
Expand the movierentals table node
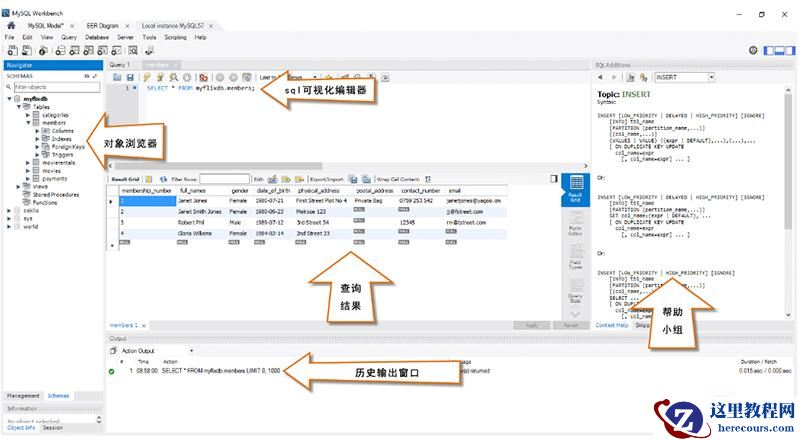(x=28, y=163)
